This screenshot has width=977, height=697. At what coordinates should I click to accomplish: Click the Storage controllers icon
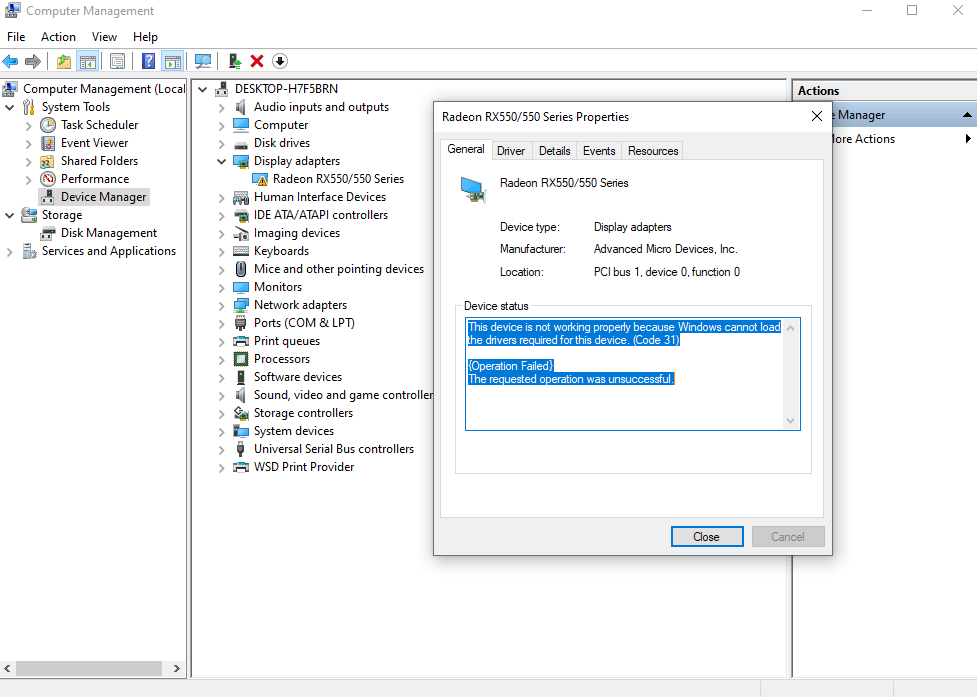click(241, 413)
